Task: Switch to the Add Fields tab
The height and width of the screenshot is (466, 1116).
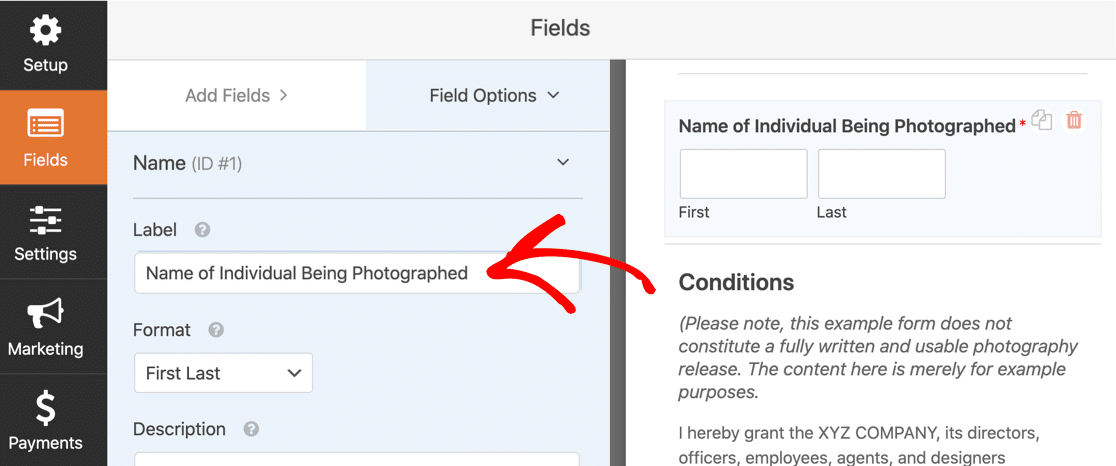Action: 236,95
